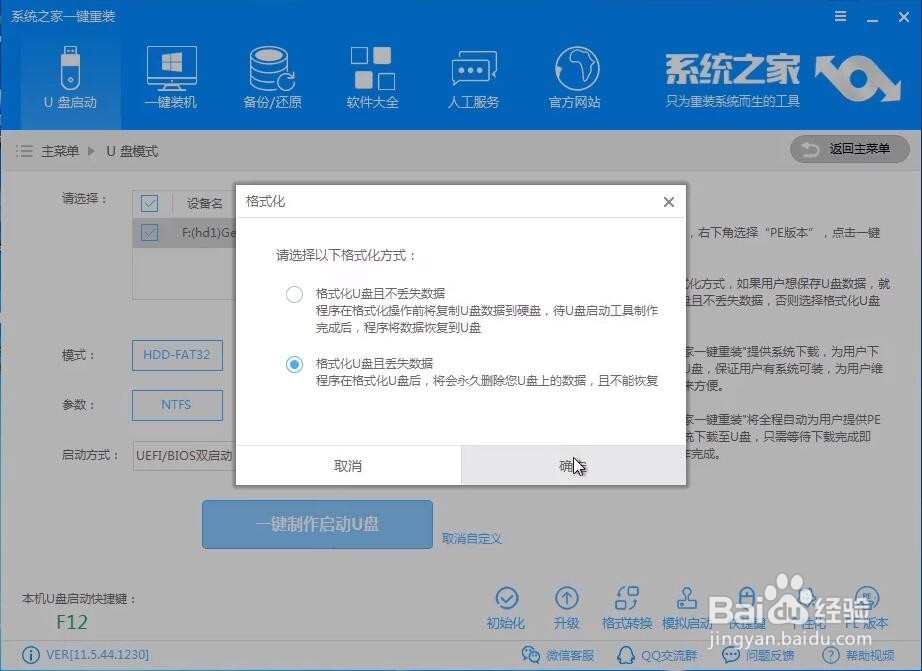The width and height of the screenshot is (922, 671).
Task: Click the 系统之家 logo banner
Action: [x=783, y=81]
